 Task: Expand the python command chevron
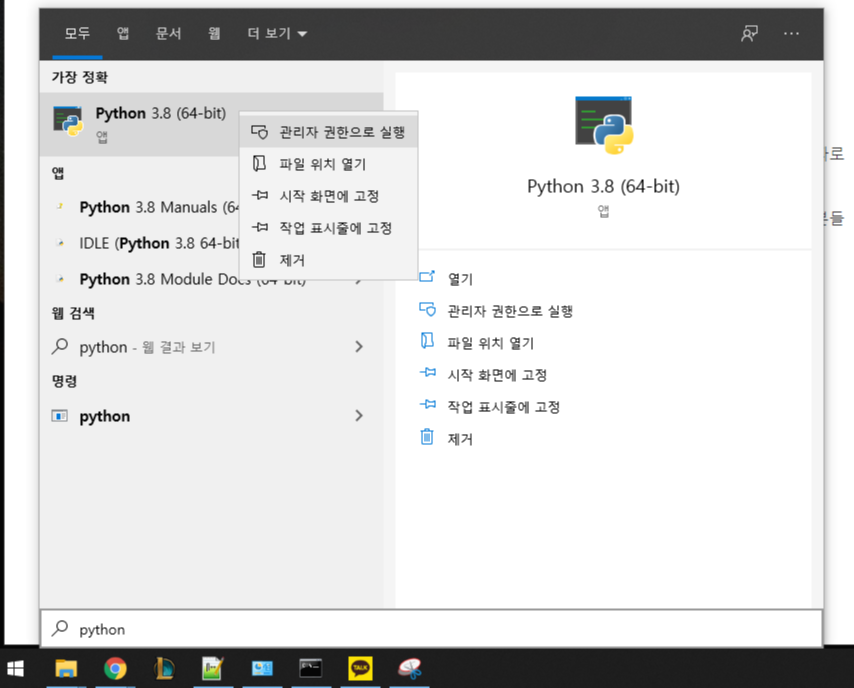pyautogui.click(x=359, y=416)
